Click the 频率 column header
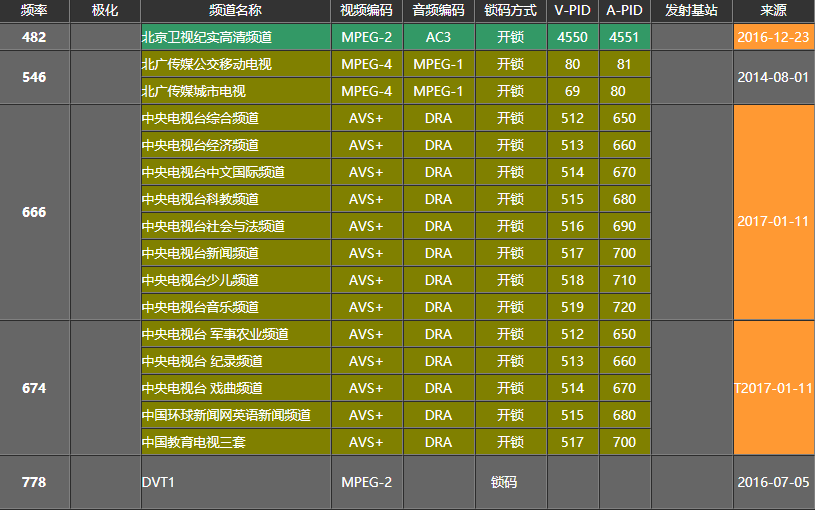Image resolution: width=815 pixels, height=510 pixels. coord(34,10)
